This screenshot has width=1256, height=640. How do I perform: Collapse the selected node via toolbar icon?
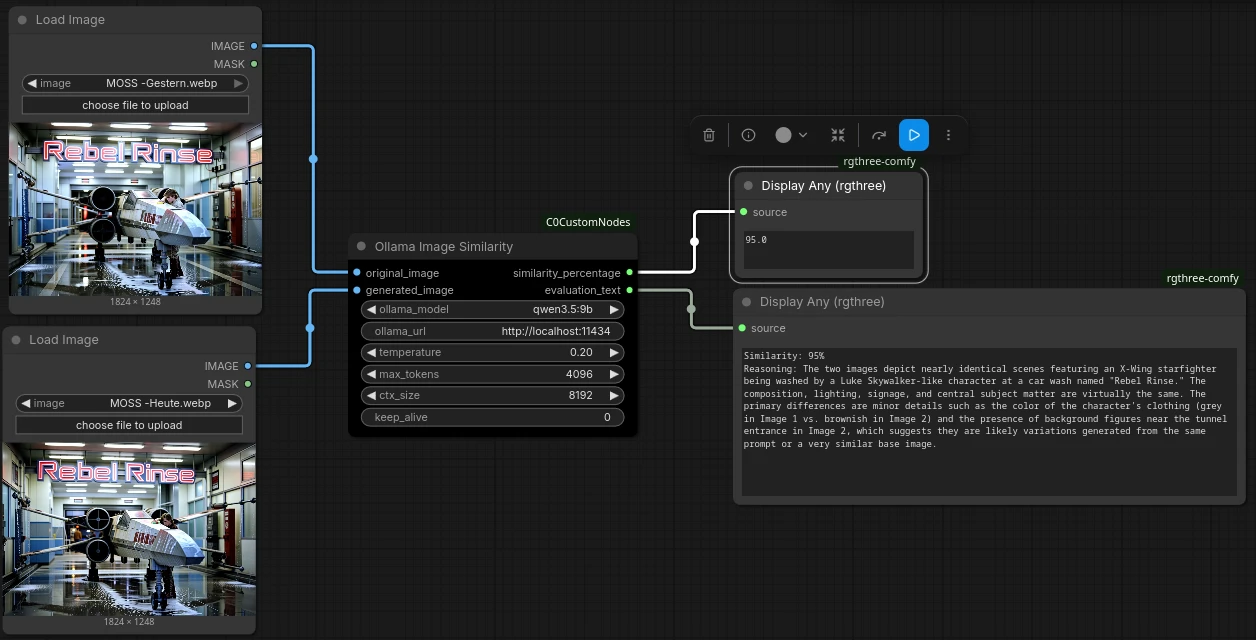838,135
